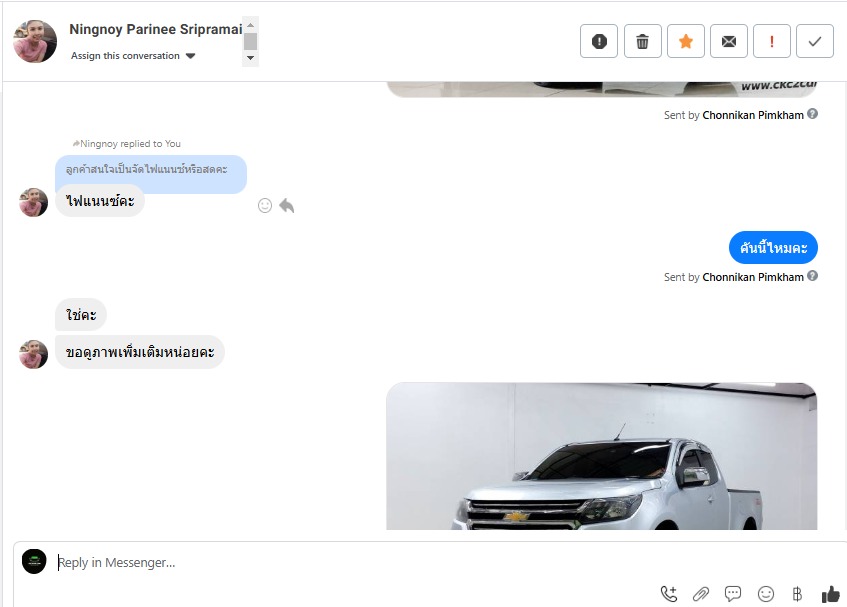Screen dimensions: 847x607
Task: Click Chonnikan Pimkham name under คันนี้ไหมคะ
Action: [x=753, y=277]
